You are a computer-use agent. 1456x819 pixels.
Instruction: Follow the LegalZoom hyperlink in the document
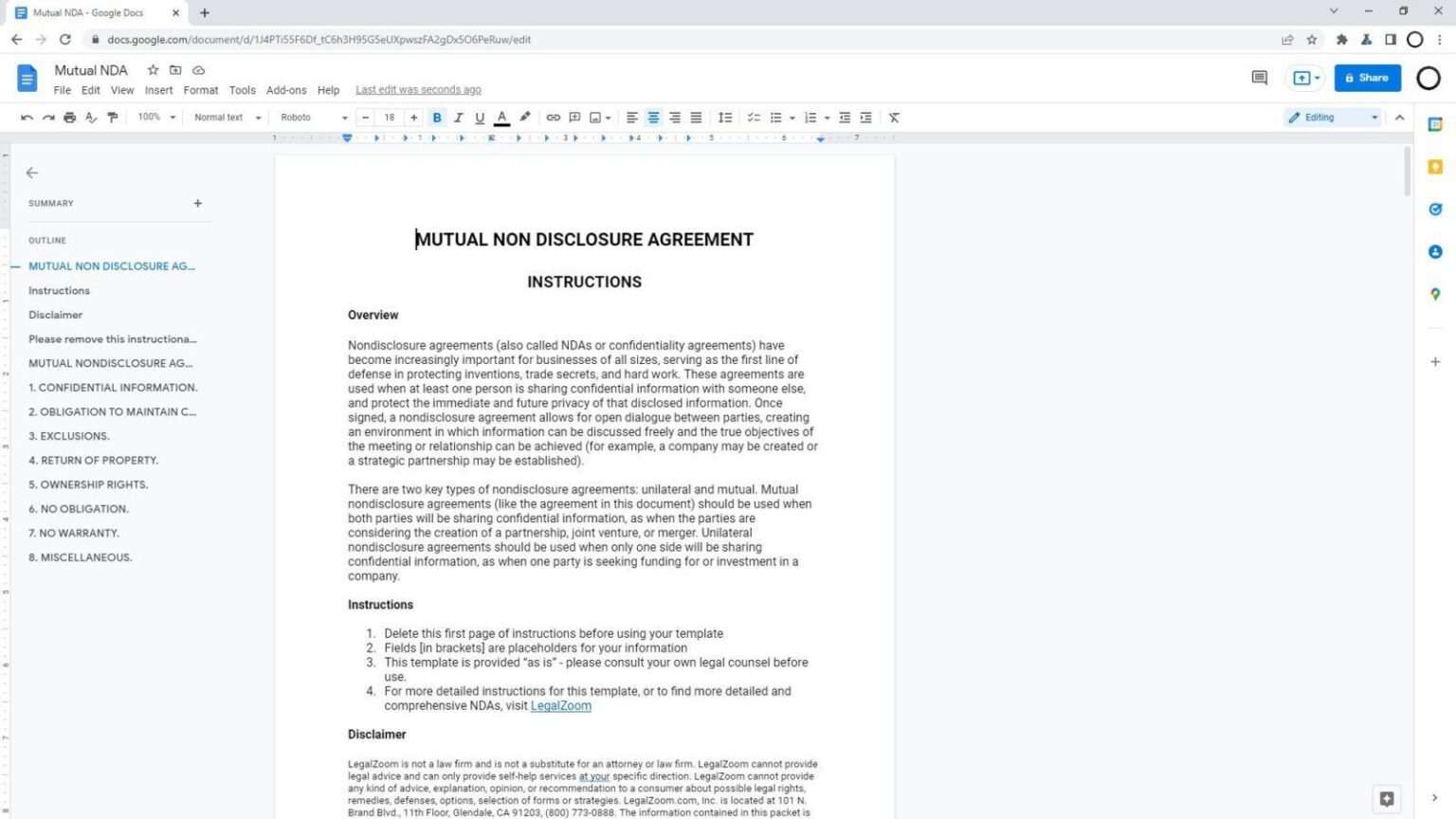click(560, 705)
